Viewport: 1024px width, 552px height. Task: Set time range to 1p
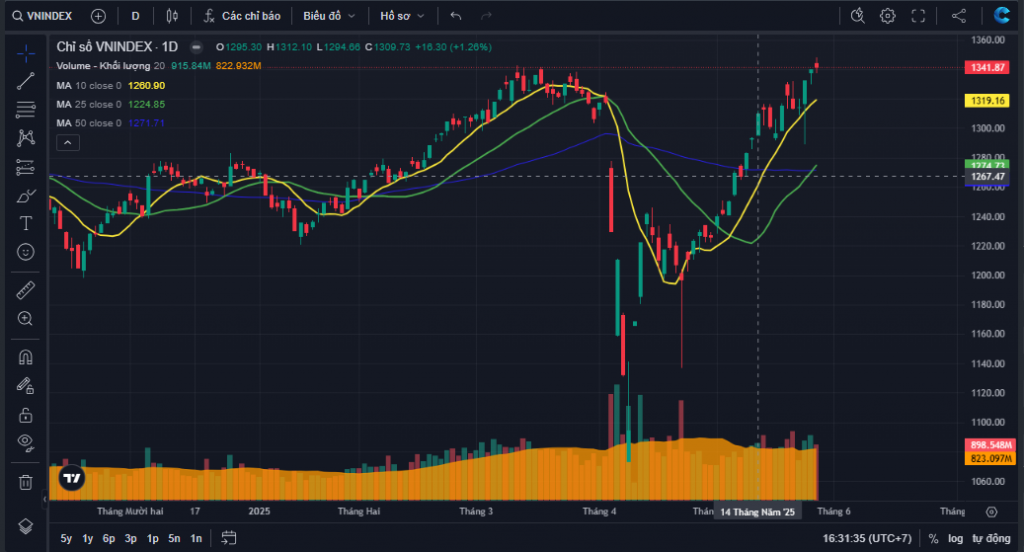(x=152, y=539)
